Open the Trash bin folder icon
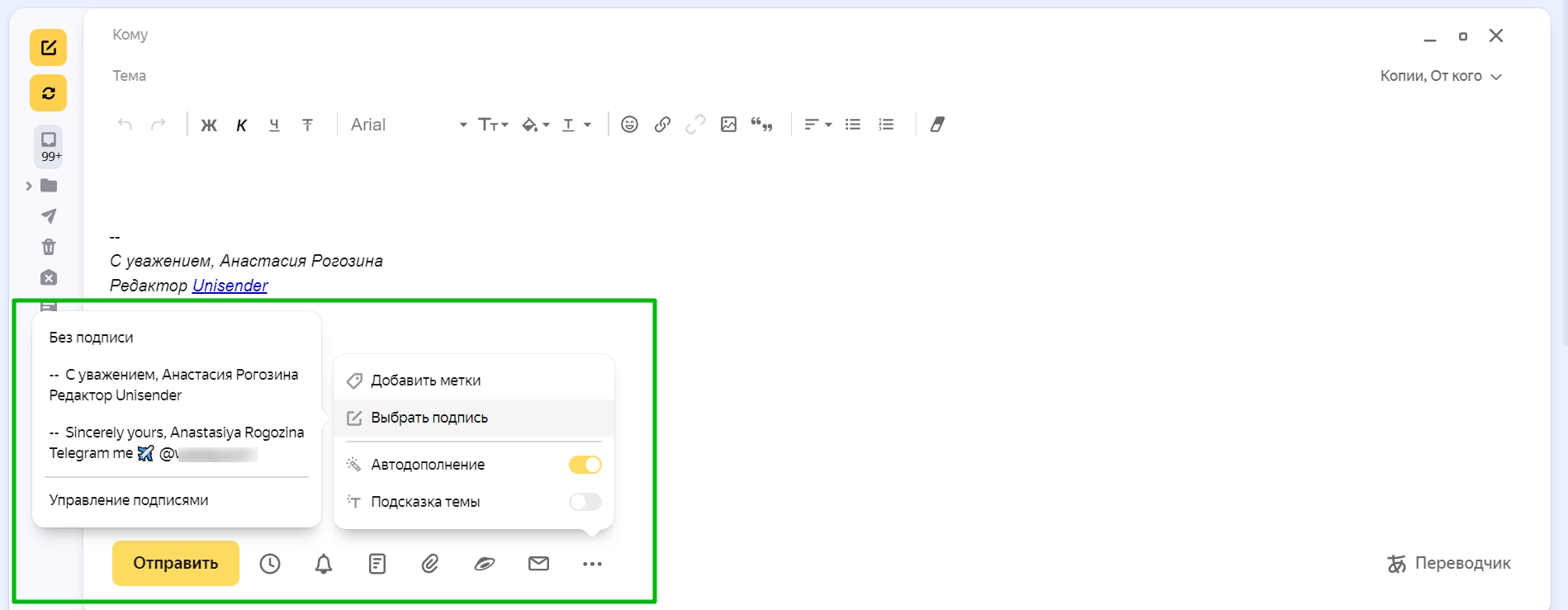This screenshot has width=1568, height=610. click(49, 247)
